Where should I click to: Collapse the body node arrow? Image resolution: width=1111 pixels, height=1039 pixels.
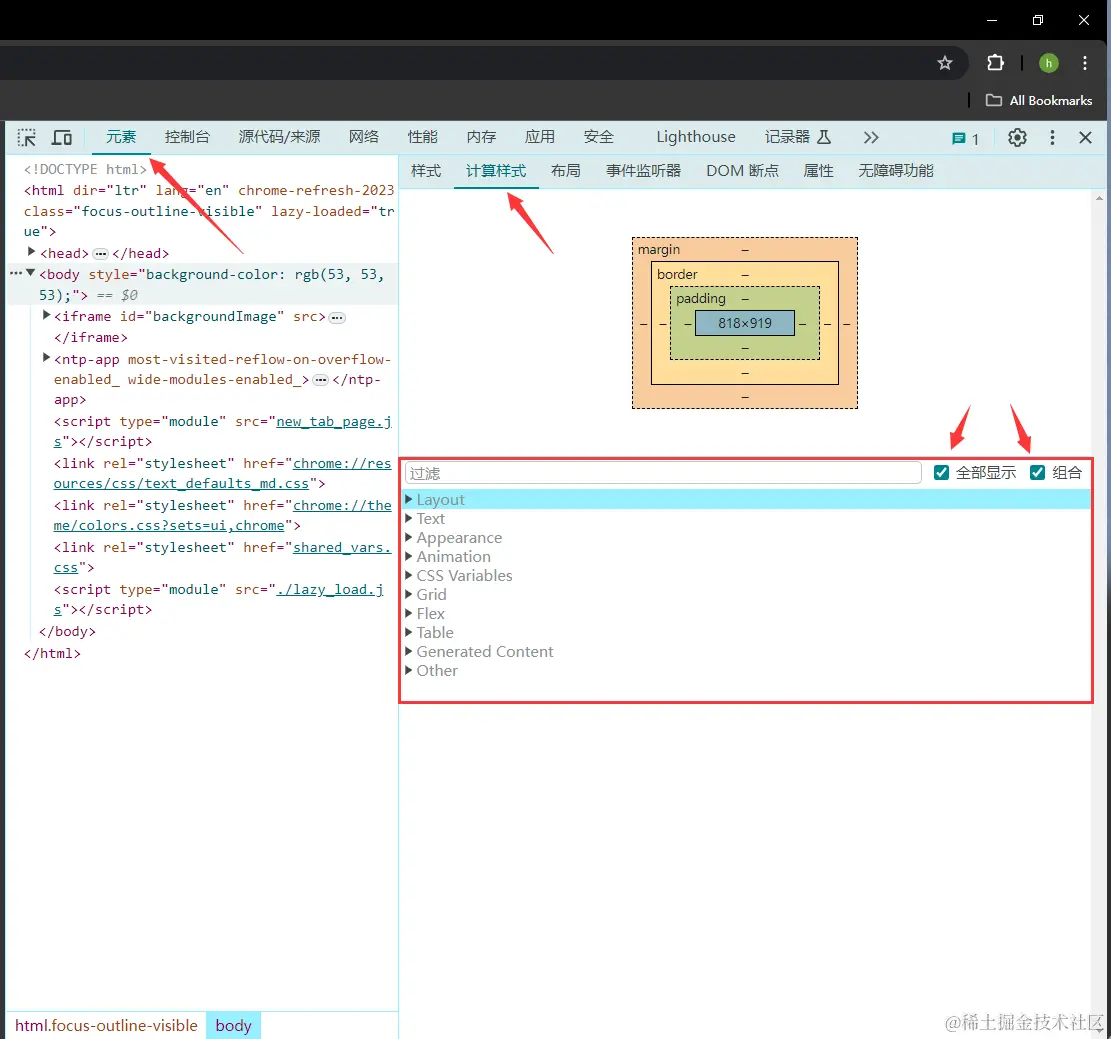30,273
